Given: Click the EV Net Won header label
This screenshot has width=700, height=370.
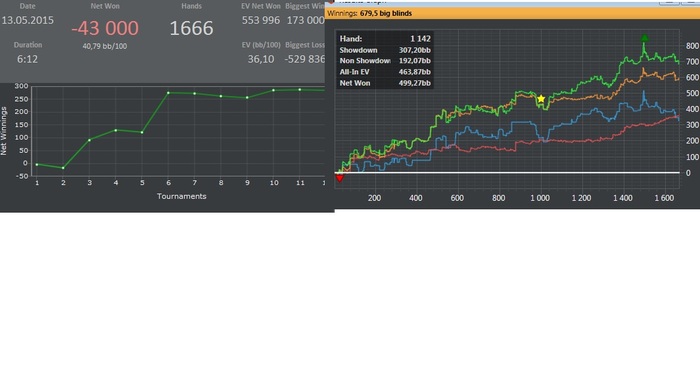Looking at the screenshot, I should coord(261,6).
